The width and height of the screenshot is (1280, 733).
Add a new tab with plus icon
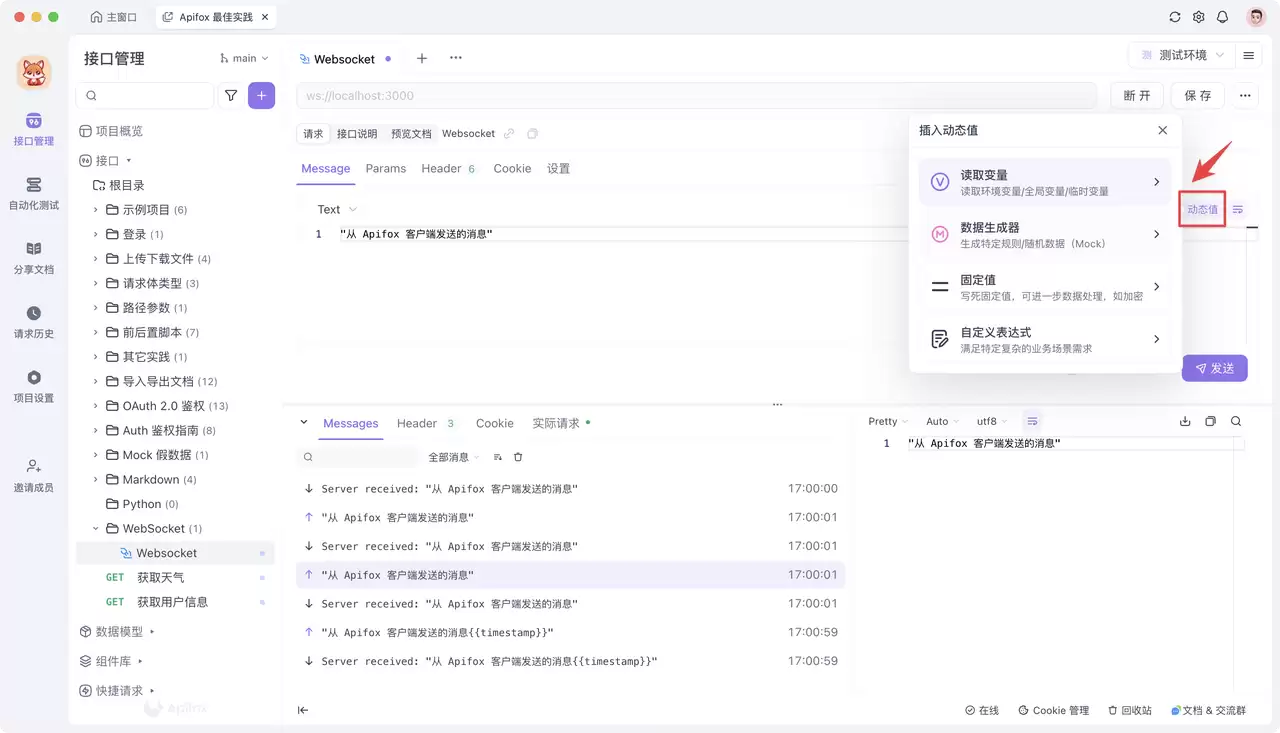coord(422,59)
